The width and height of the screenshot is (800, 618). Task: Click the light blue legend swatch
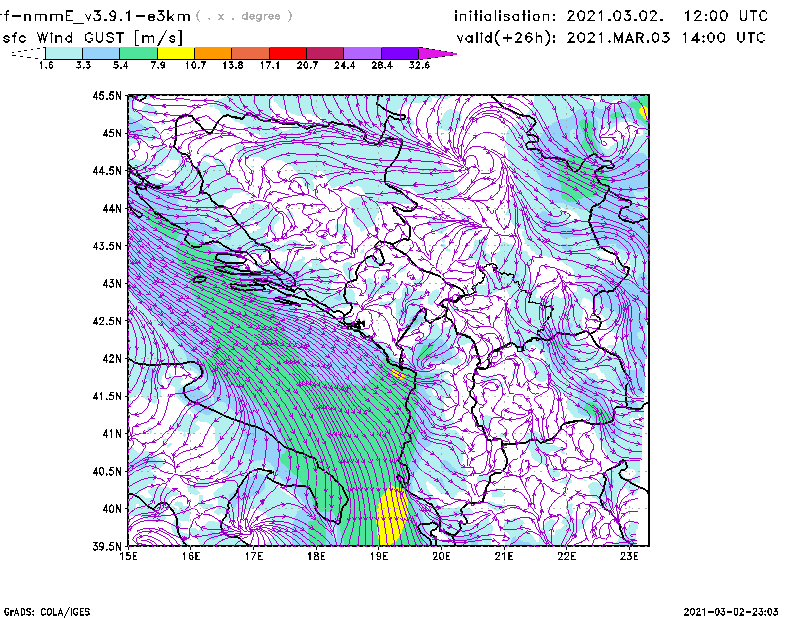click(101, 53)
